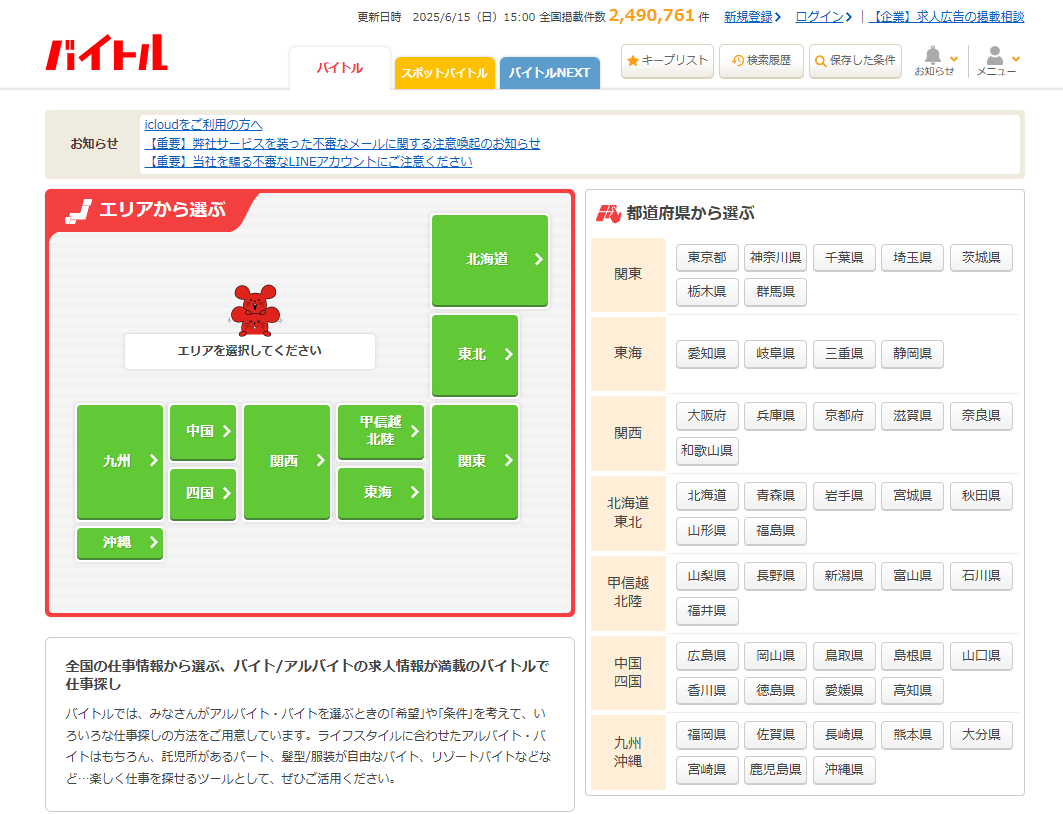Choose 熊本県 prefecture button
Image resolution: width=1063 pixels, height=814 pixels.
912,735
